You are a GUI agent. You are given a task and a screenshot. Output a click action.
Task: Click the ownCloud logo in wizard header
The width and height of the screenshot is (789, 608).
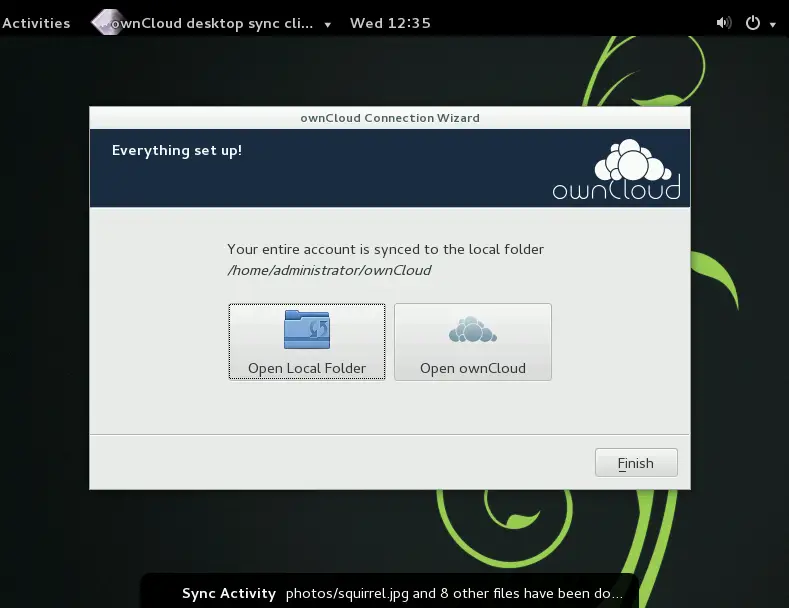pos(617,169)
